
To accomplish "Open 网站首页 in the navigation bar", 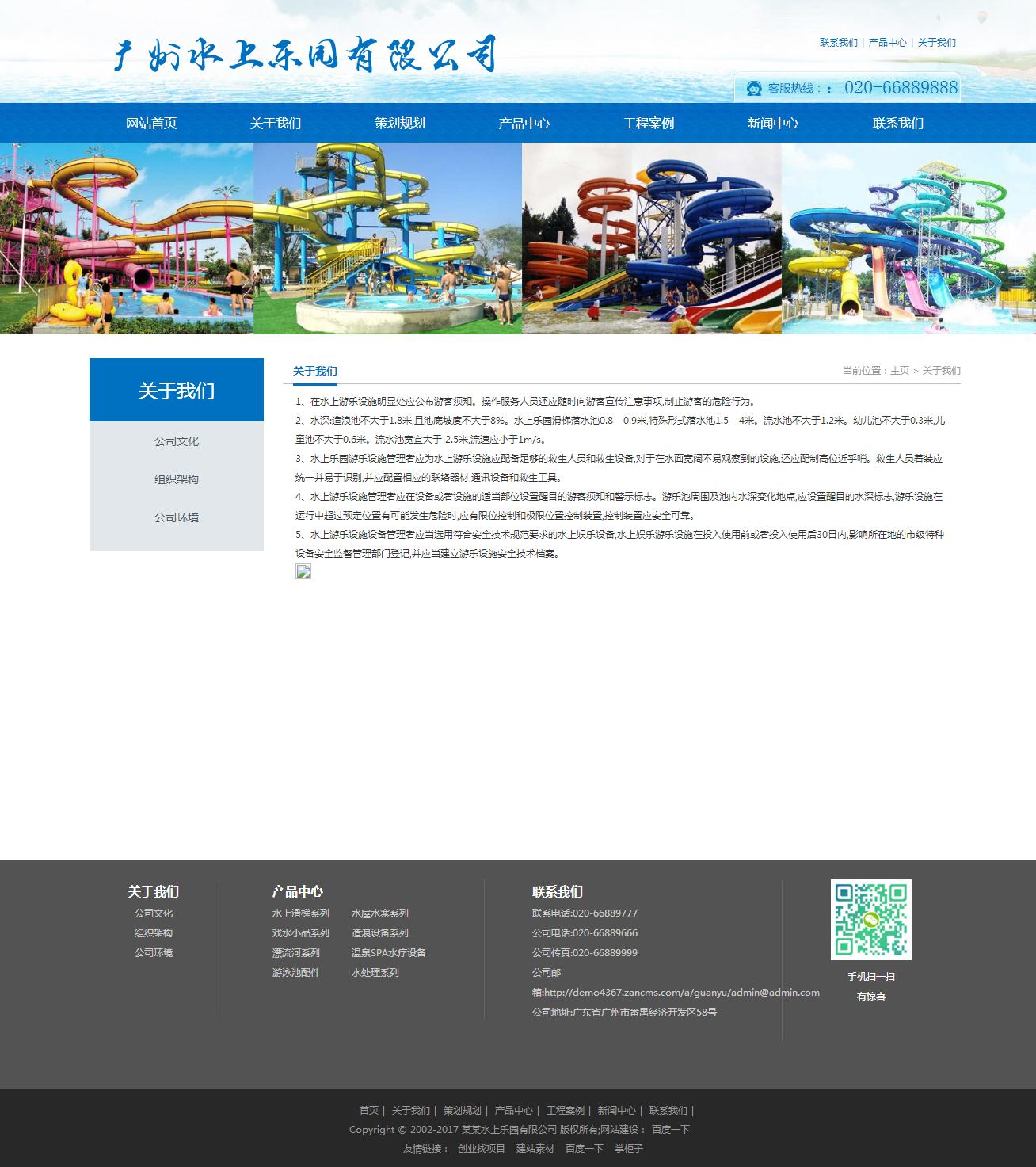I will (x=151, y=123).
